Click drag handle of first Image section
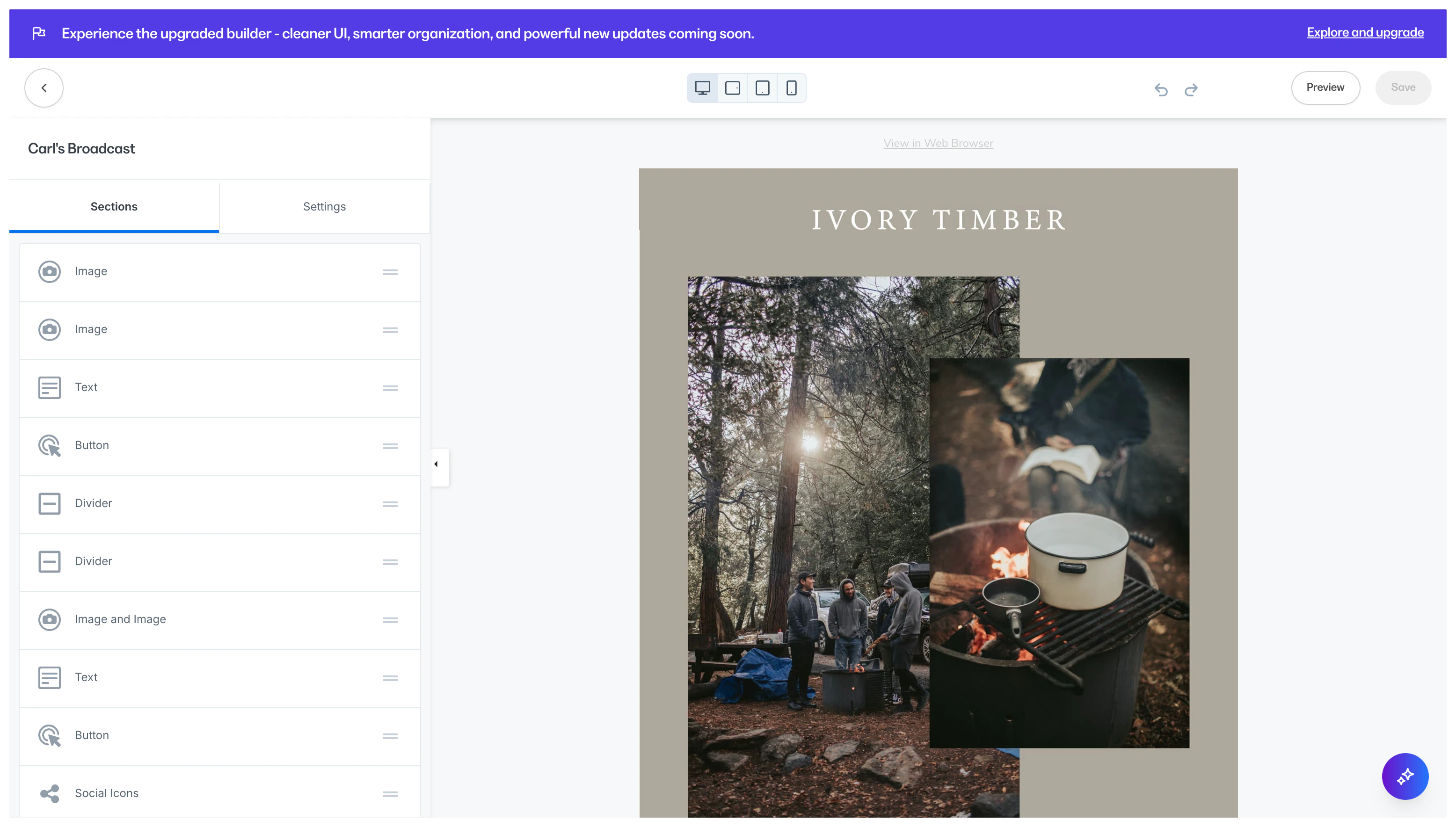1456x827 pixels. tap(390, 272)
